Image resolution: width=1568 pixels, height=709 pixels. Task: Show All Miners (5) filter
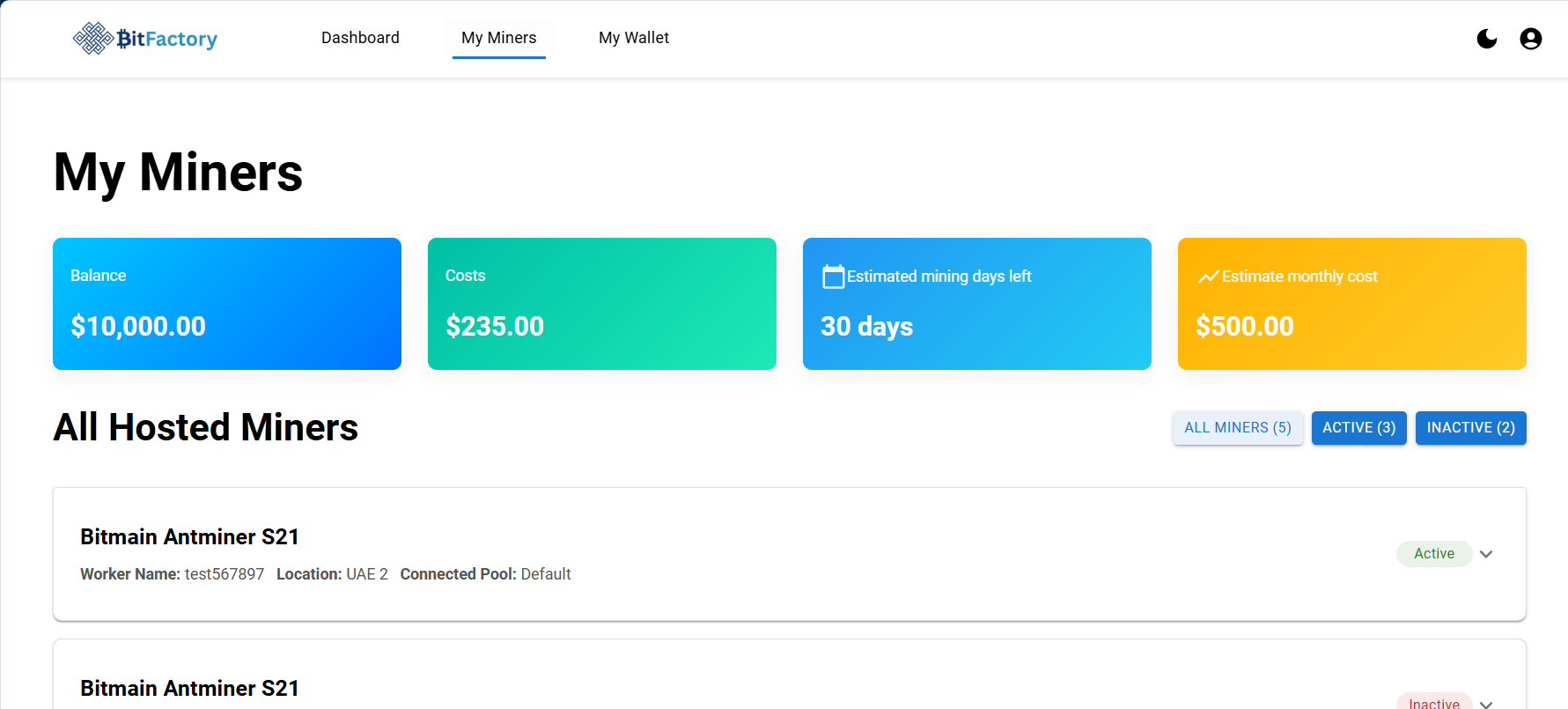pos(1237,428)
